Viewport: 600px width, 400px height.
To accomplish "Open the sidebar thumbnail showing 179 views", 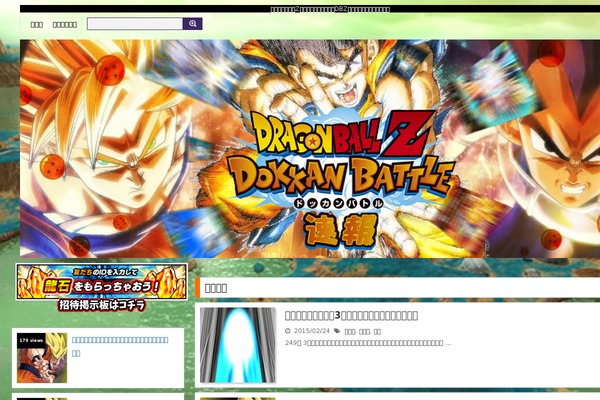I will click(42, 358).
